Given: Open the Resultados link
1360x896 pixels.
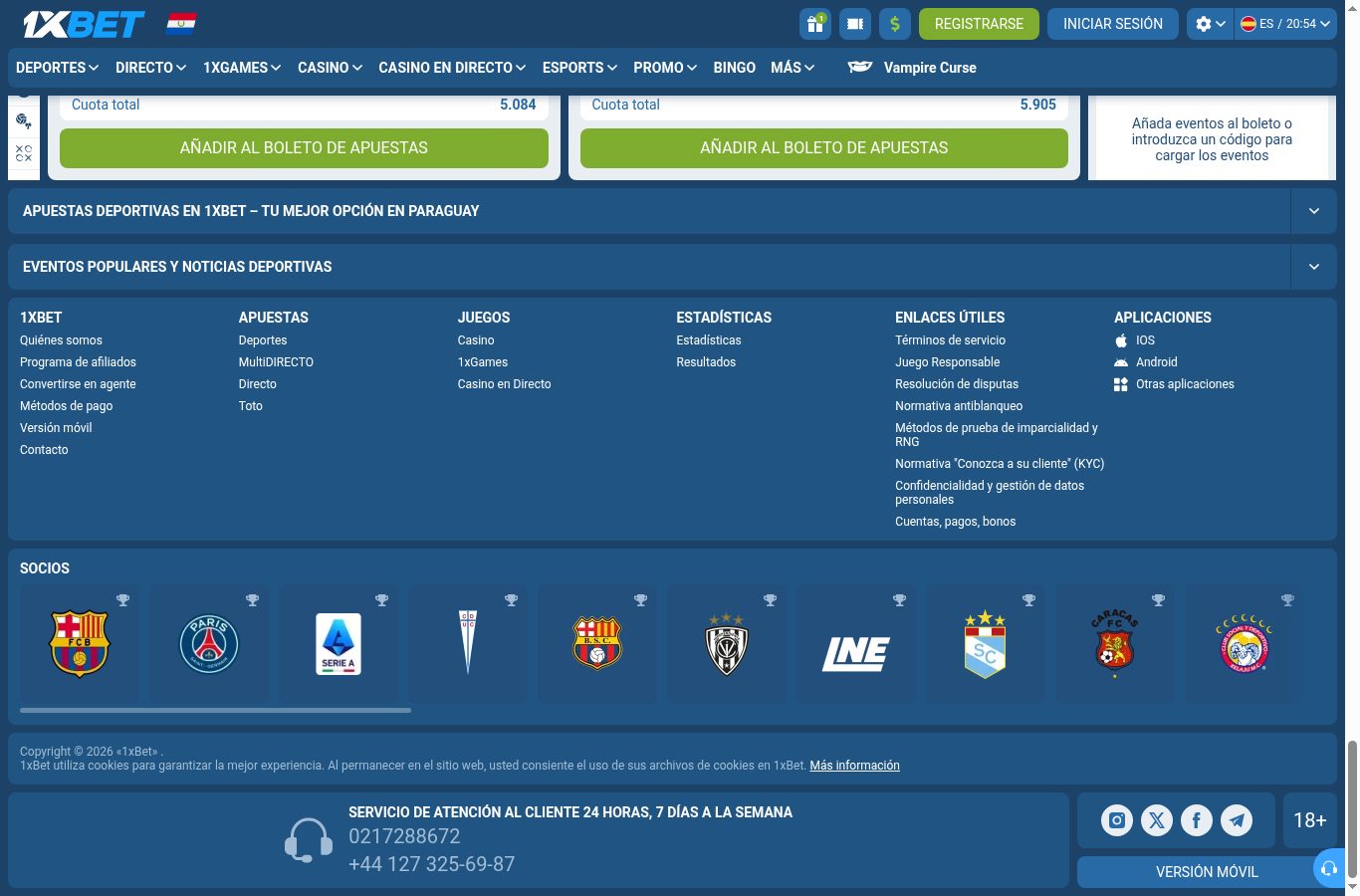Looking at the screenshot, I should click(706, 362).
